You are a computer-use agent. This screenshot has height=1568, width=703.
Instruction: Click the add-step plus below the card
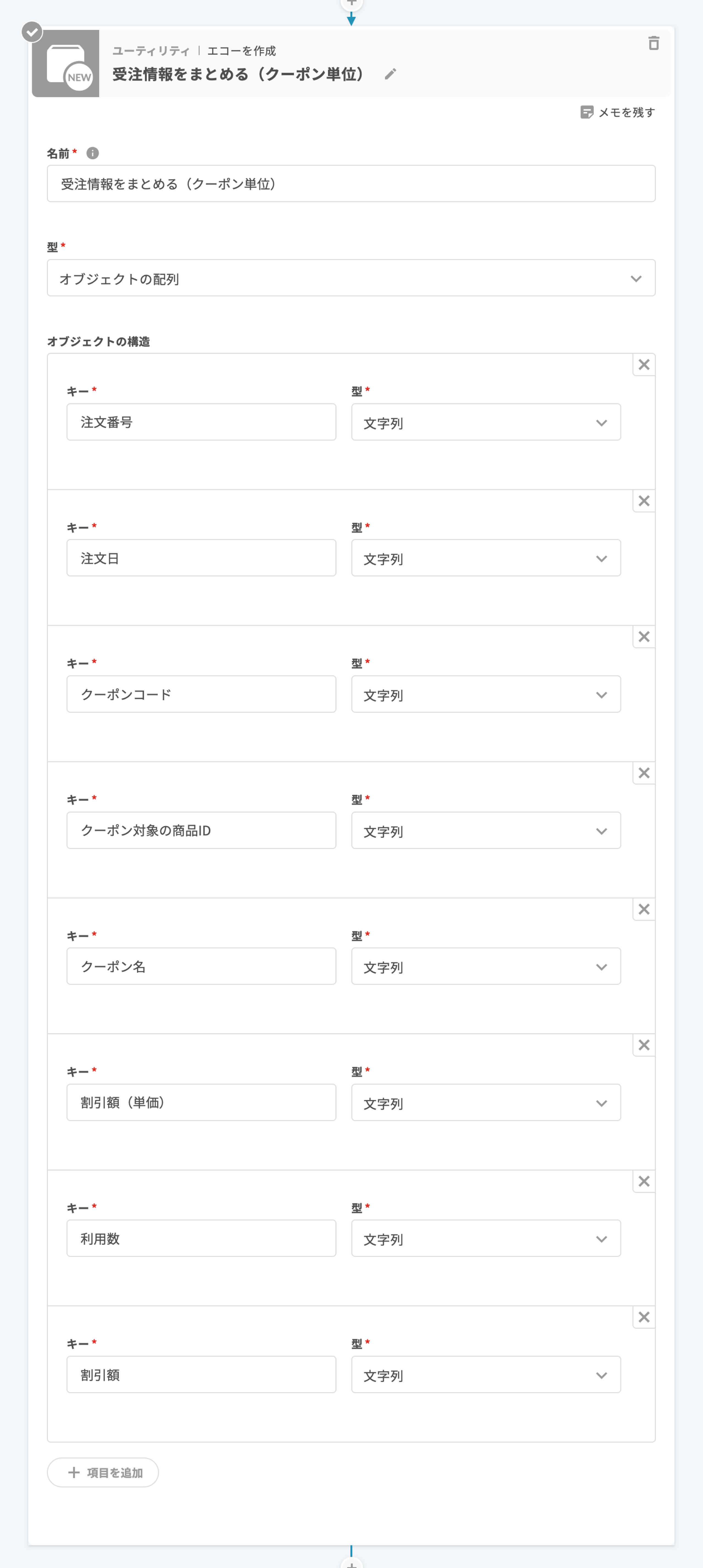click(x=351, y=1563)
